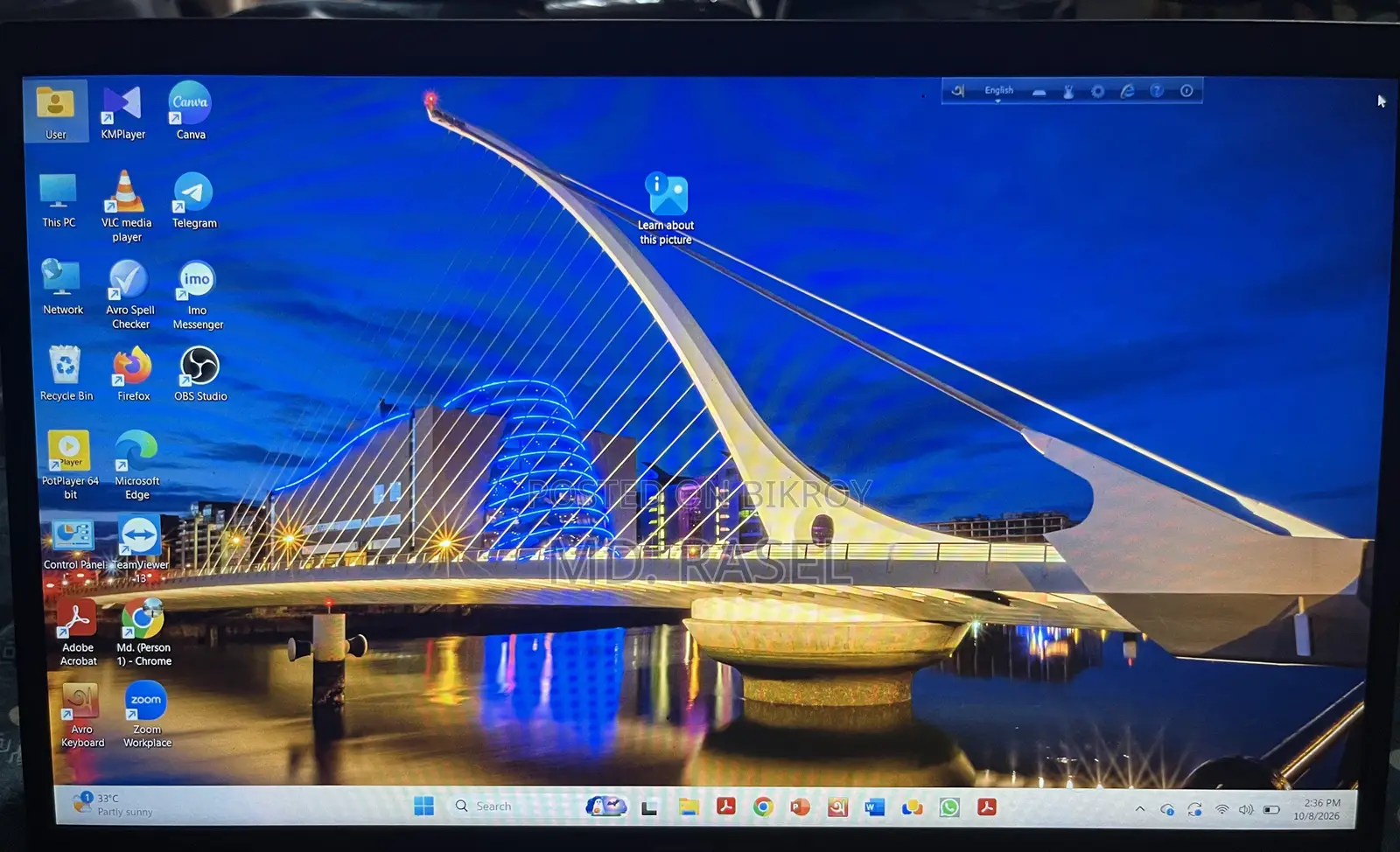Launch OBS Studio from the desktop
The image size is (1400, 852).
pos(199,374)
